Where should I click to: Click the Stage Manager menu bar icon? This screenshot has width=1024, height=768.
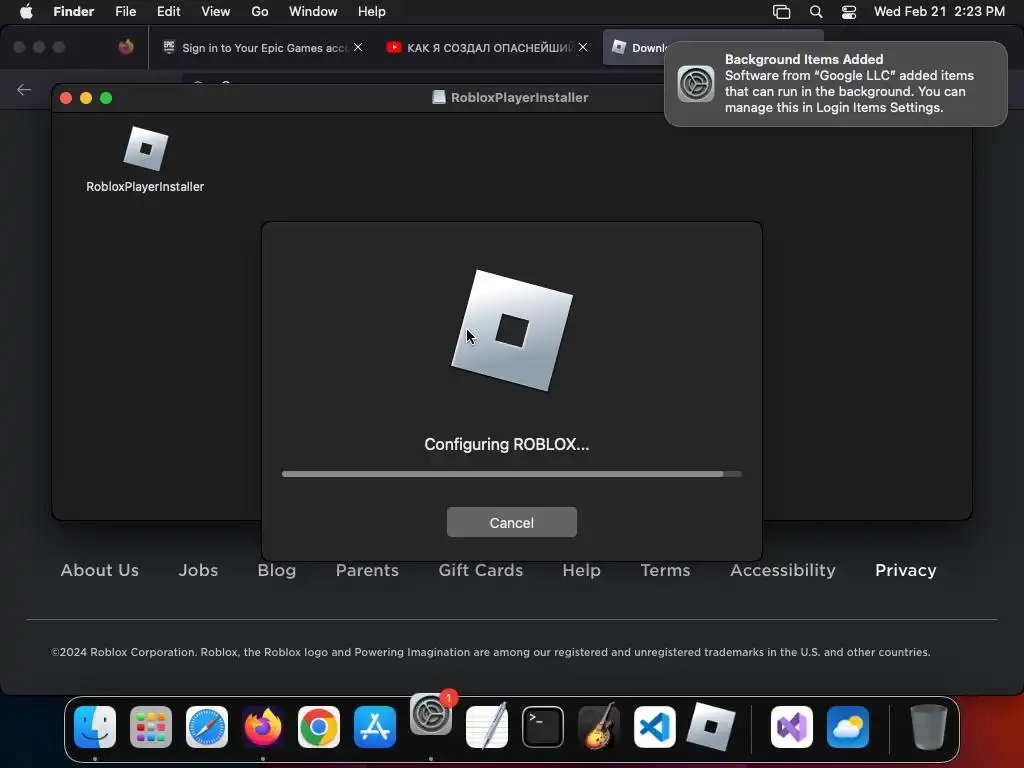781,12
